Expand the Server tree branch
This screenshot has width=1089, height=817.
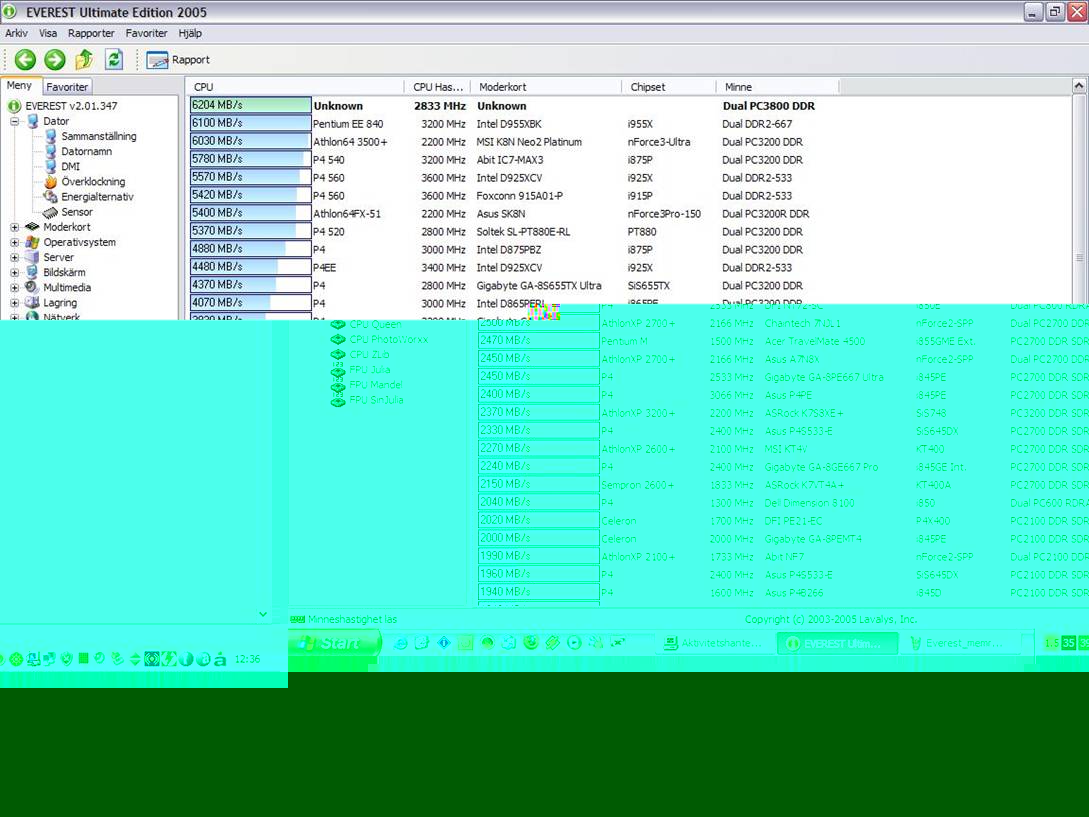pyautogui.click(x=15, y=257)
